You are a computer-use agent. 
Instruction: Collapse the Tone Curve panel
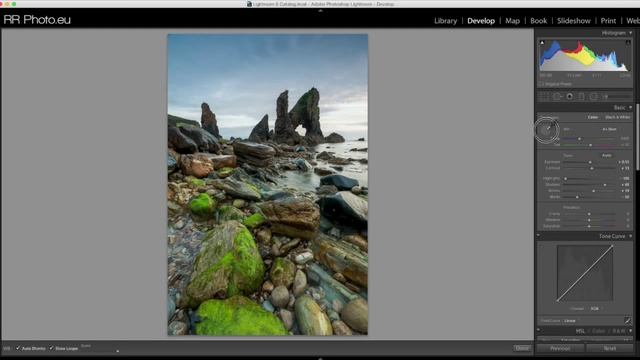(x=631, y=236)
